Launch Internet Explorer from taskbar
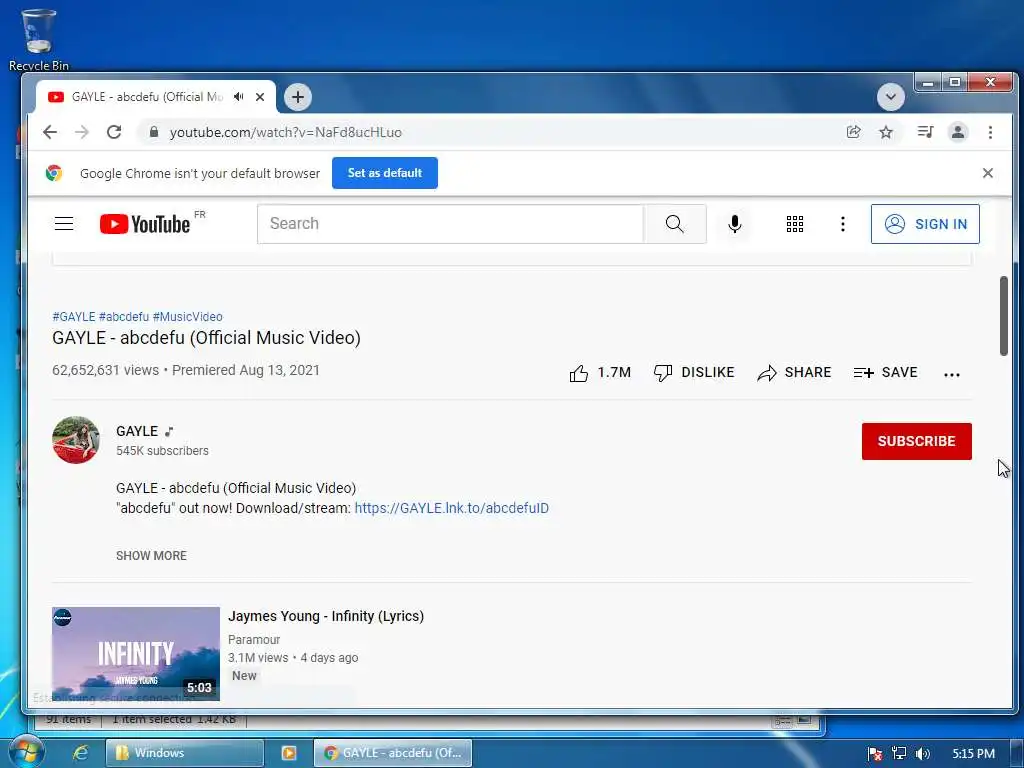This screenshot has width=1024, height=768. pyautogui.click(x=80, y=753)
